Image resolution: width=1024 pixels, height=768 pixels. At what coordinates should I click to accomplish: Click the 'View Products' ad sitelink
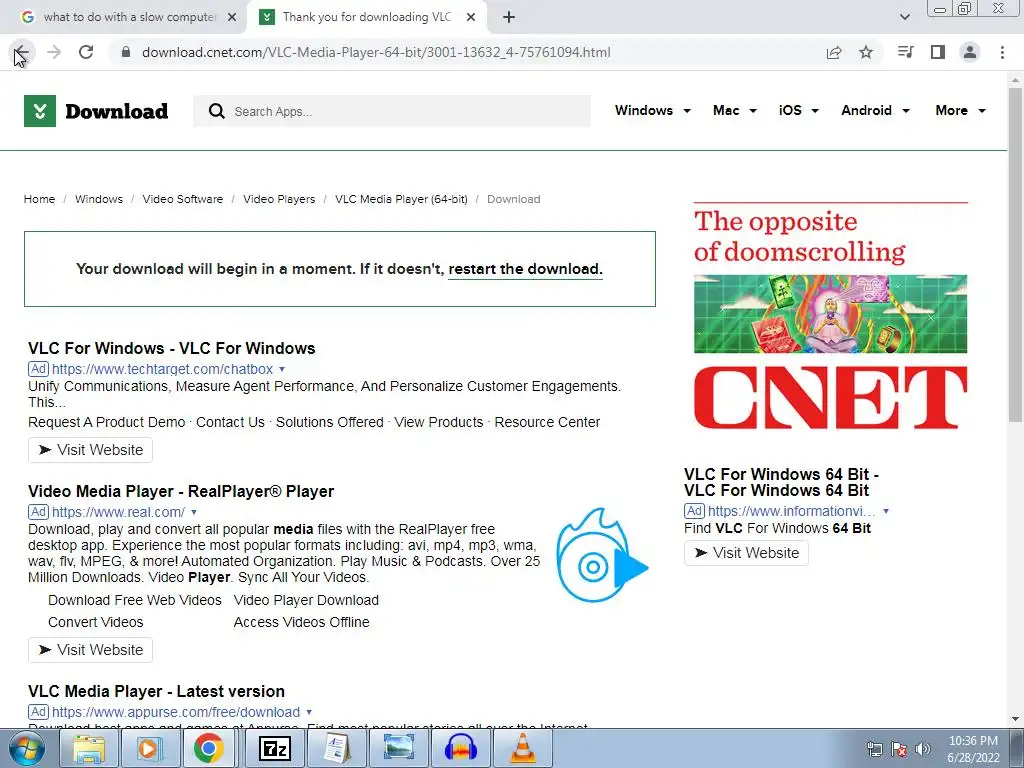pyautogui.click(x=439, y=422)
